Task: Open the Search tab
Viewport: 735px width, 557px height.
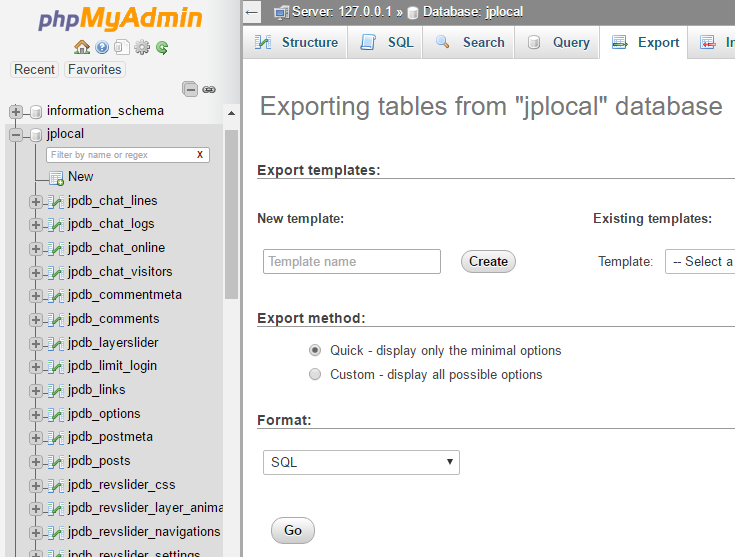Action: pos(470,43)
